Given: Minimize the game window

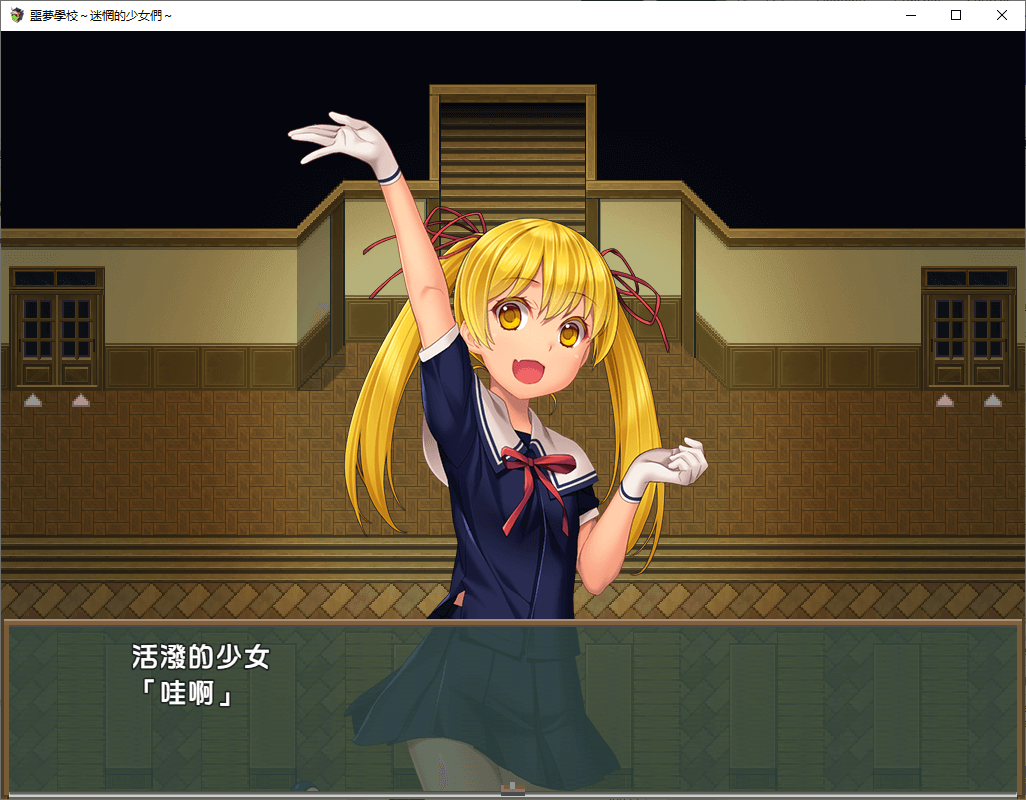Looking at the screenshot, I should coord(910,15).
